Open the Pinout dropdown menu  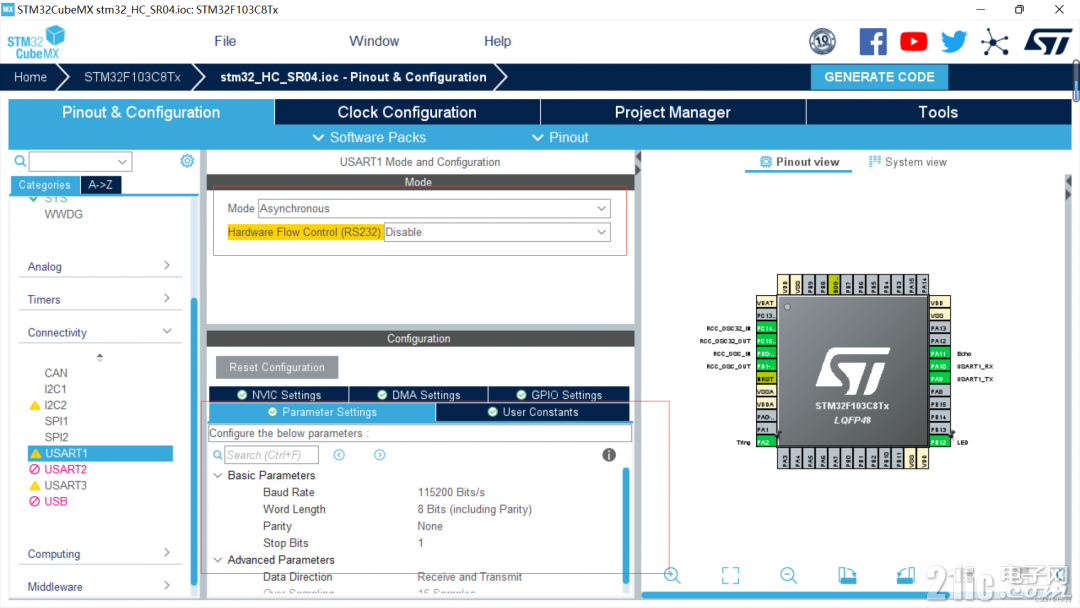[561, 137]
